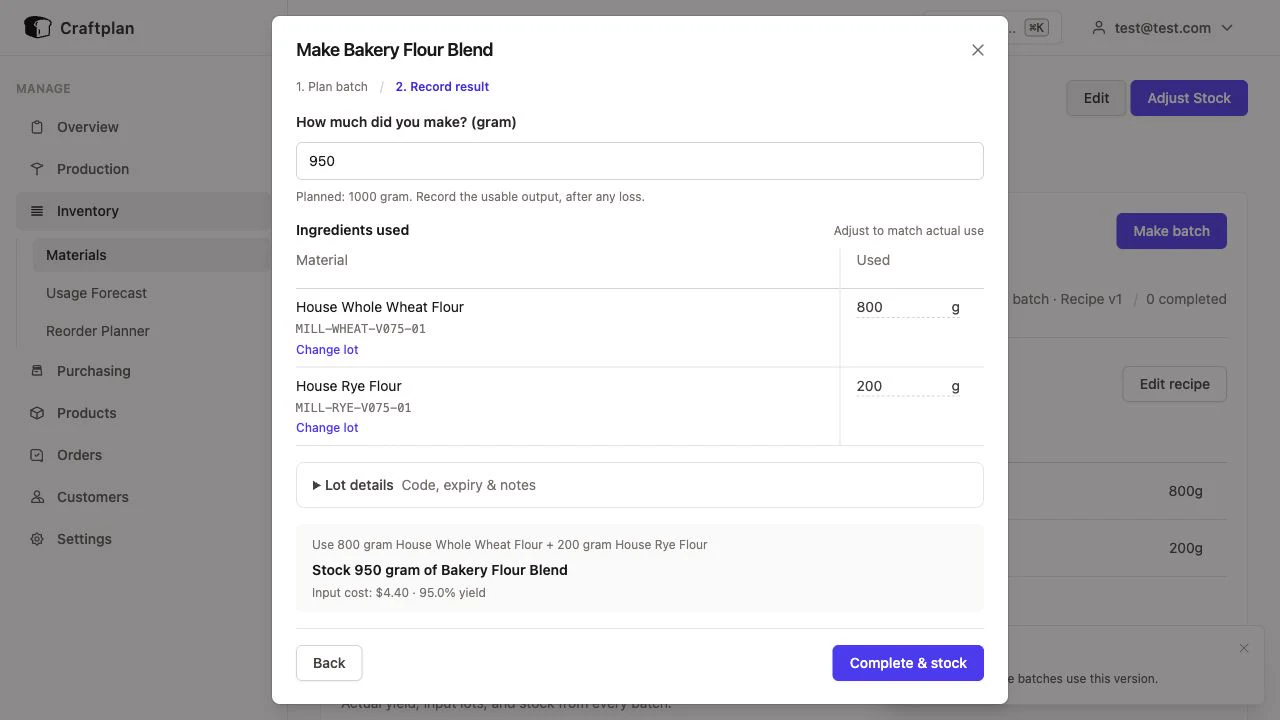Dismiss the notification toast with X
Image resolution: width=1280 pixels, height=720 pixels.
1244,648
